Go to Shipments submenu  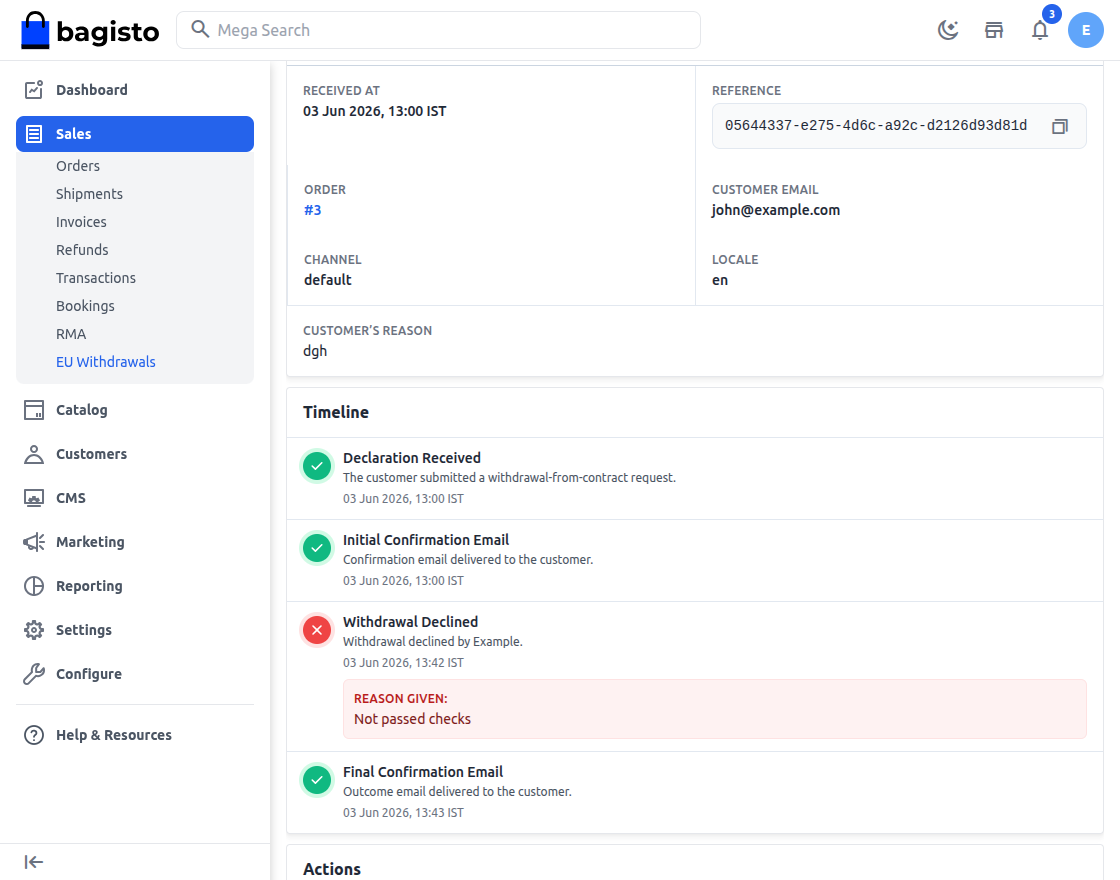tap(89, 194)
